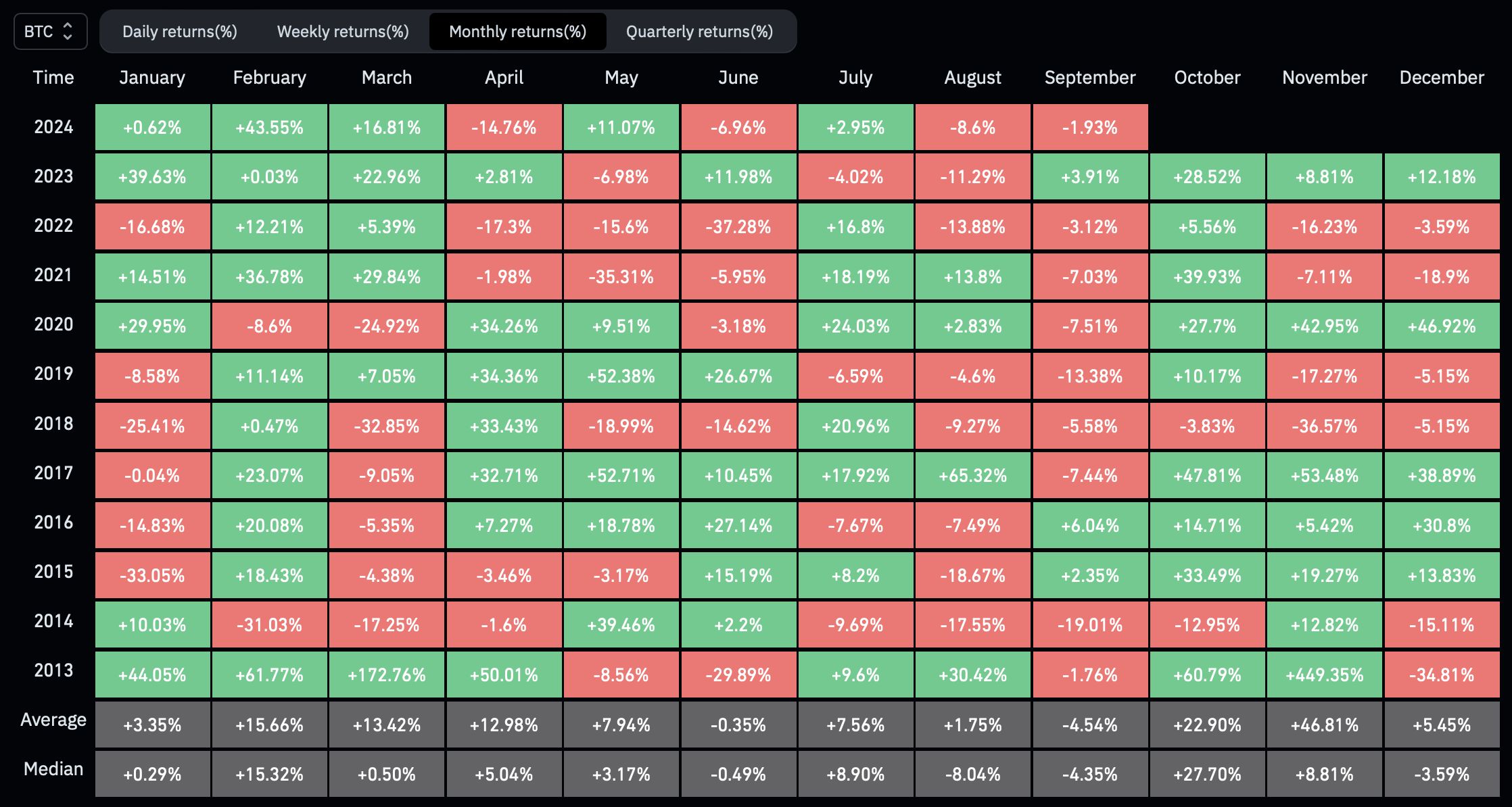
Task: Click the 2013 row label
Action: click(x=53, y=670)
